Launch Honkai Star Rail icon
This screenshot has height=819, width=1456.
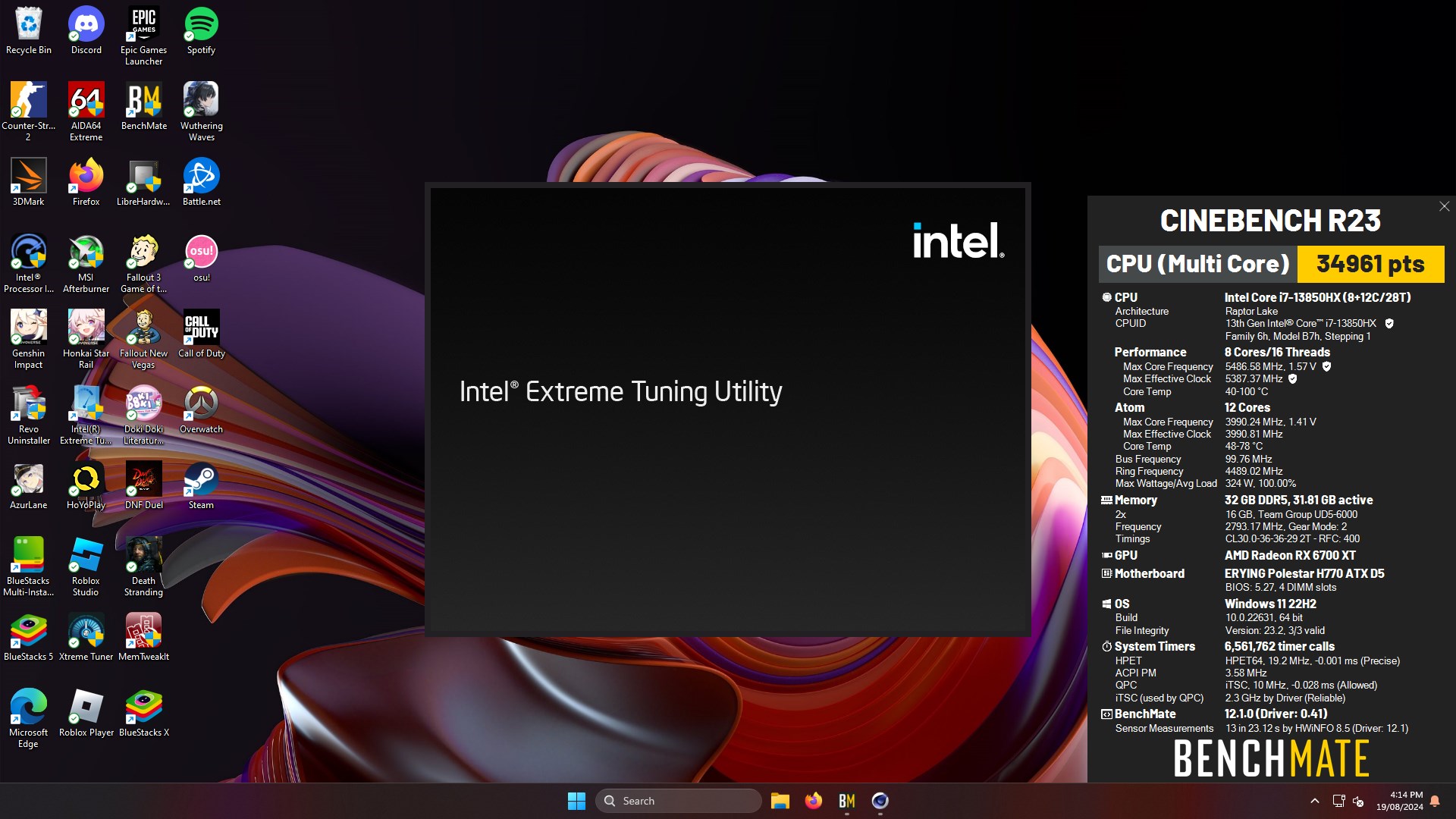(x=86, y=340)
